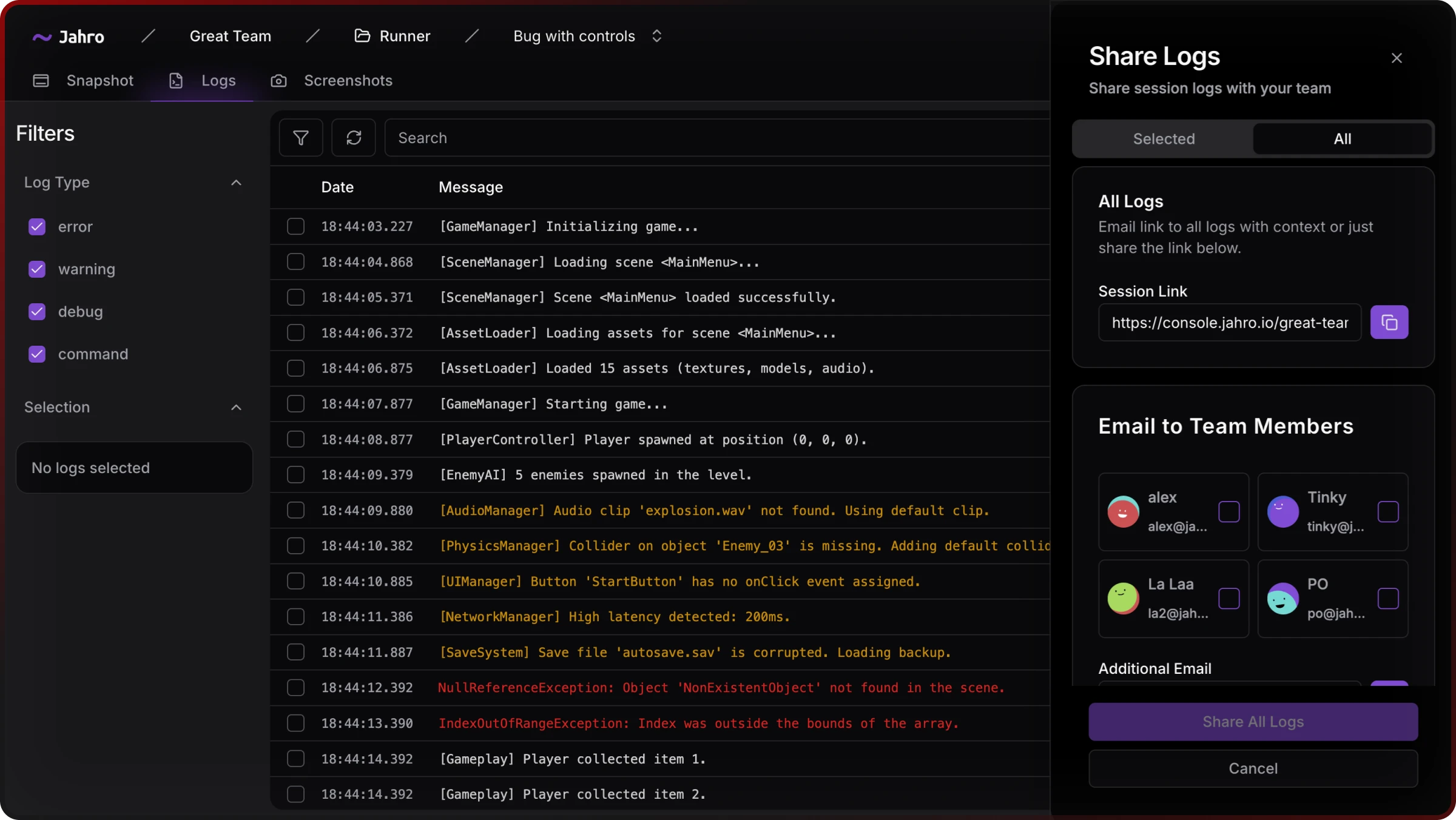Click La Laa's green avatar
The height and width of the screenshot is (820, 1456).
(x=1123, y=599)
